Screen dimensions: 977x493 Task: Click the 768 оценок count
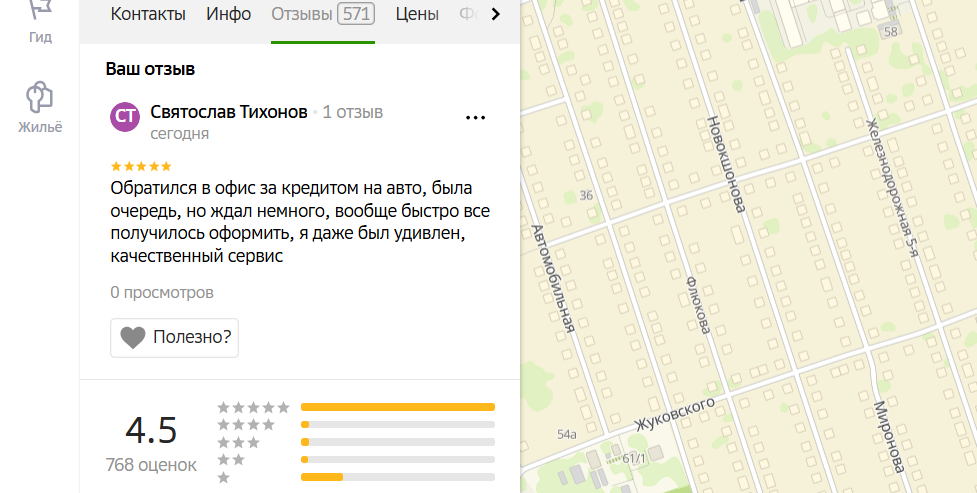click(x=151, y=465)
